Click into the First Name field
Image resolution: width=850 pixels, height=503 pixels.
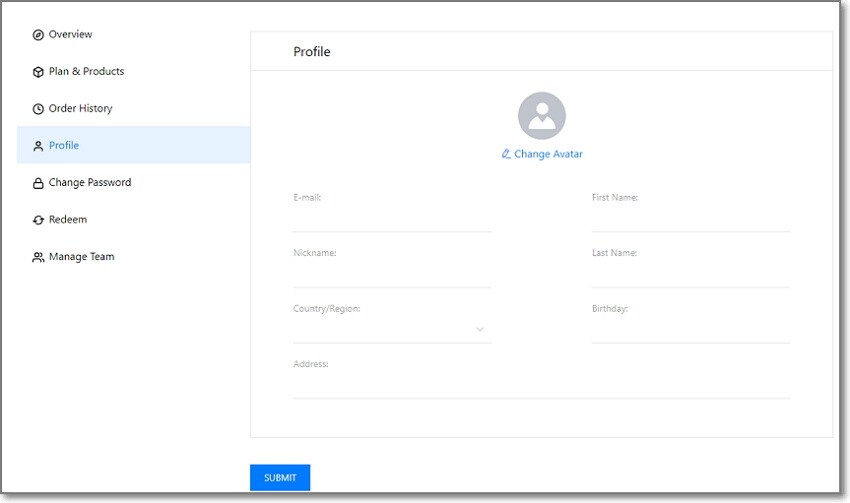(x=690, y=219)
